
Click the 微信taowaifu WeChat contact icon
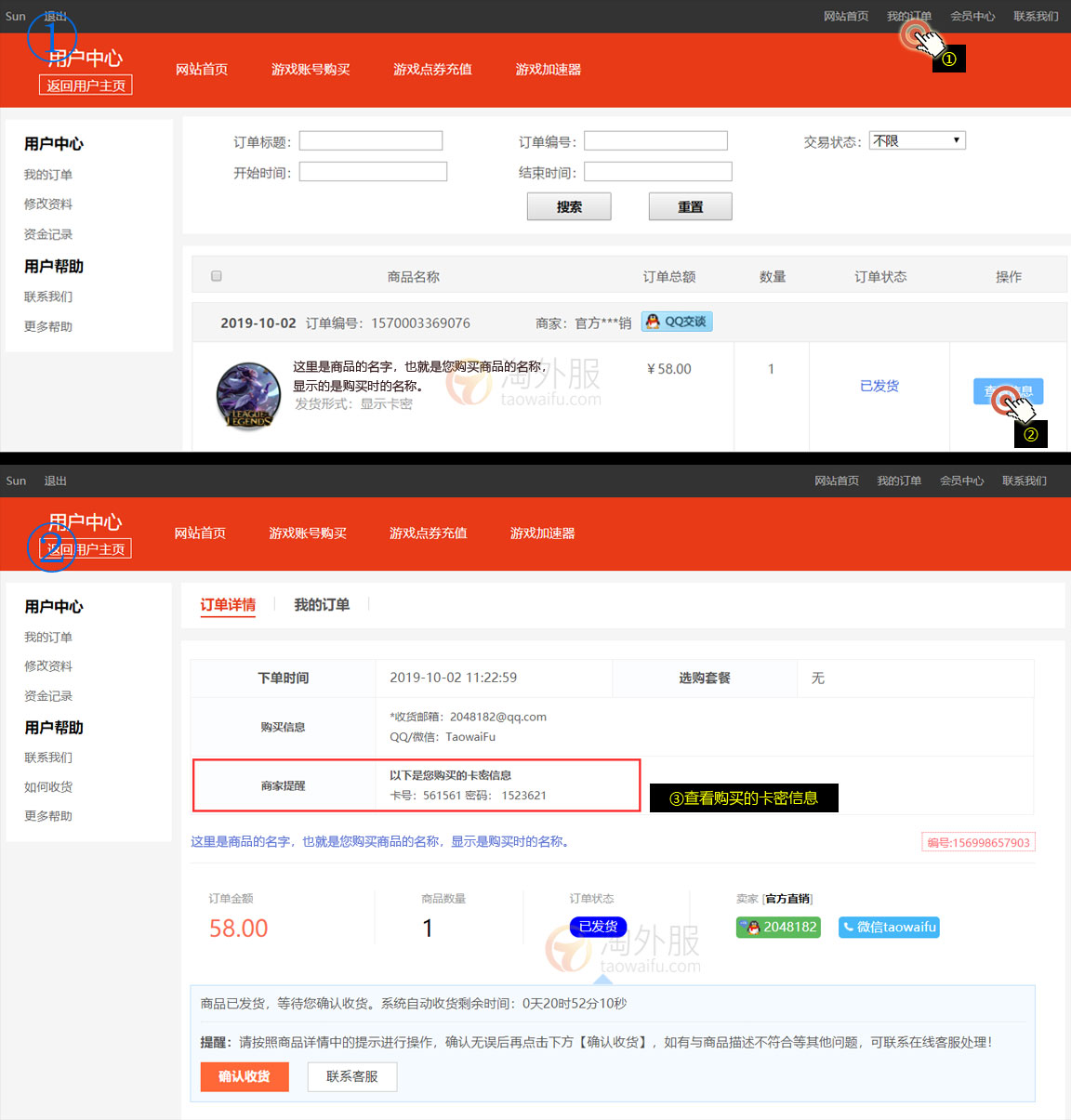[x=888, y=927]
